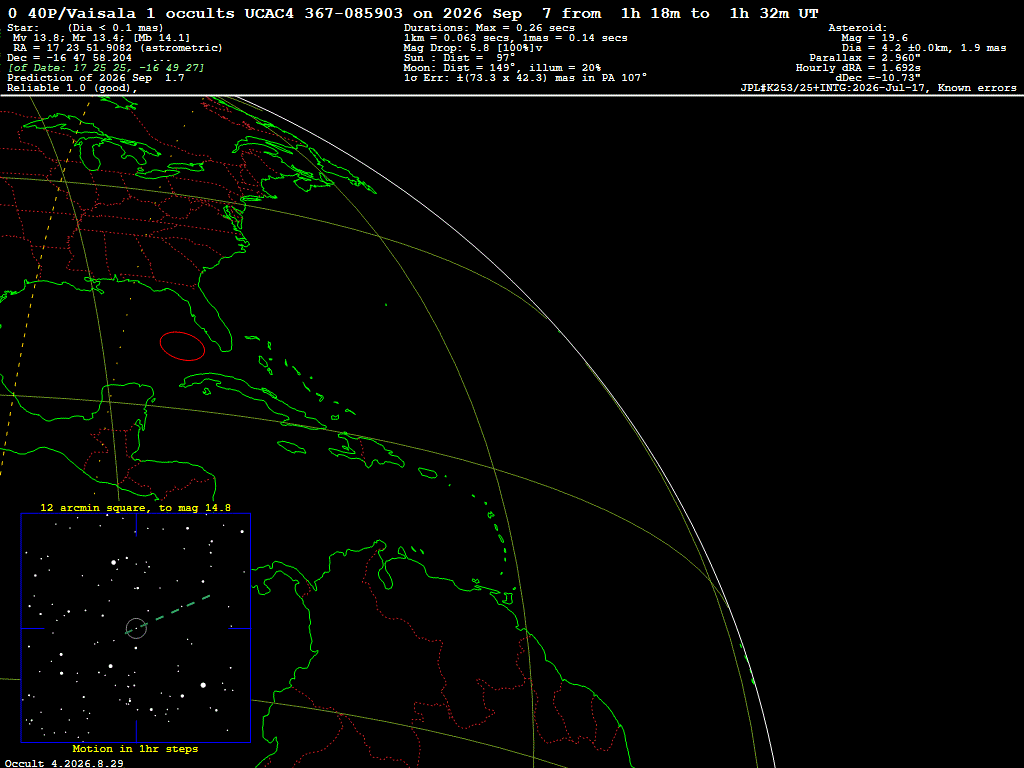
Task: Click the "12 arcmin square, to mag 14.8" label
Action: click(x=135, y=507)
